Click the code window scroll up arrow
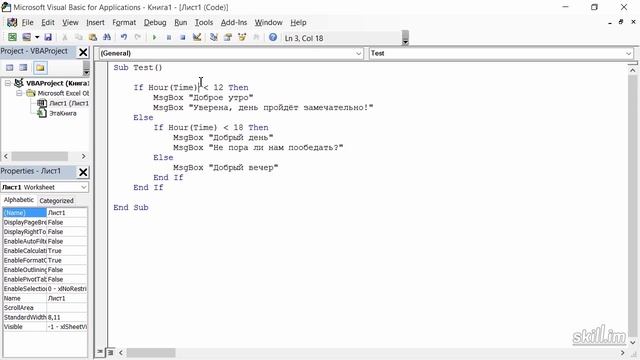 pyautogui.click(x=632, y=71)
